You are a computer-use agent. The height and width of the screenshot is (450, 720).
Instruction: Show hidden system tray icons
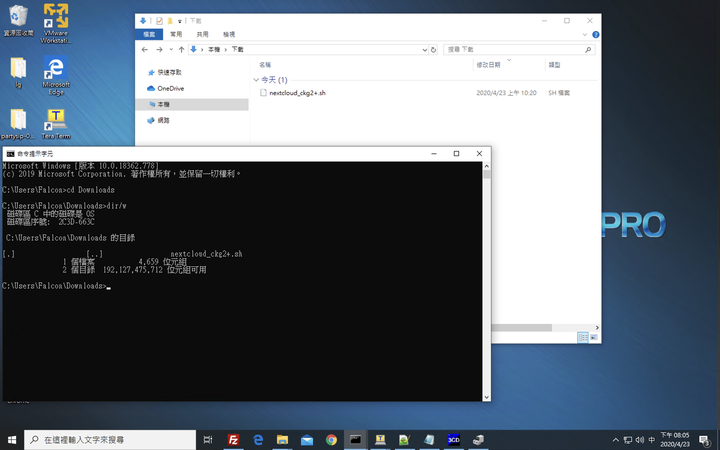point(616,440)
